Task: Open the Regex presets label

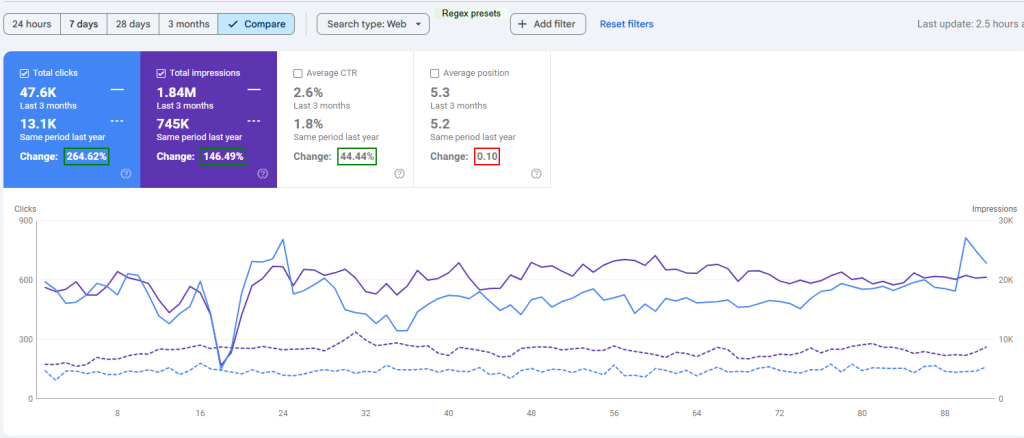Action: (471, 13)
